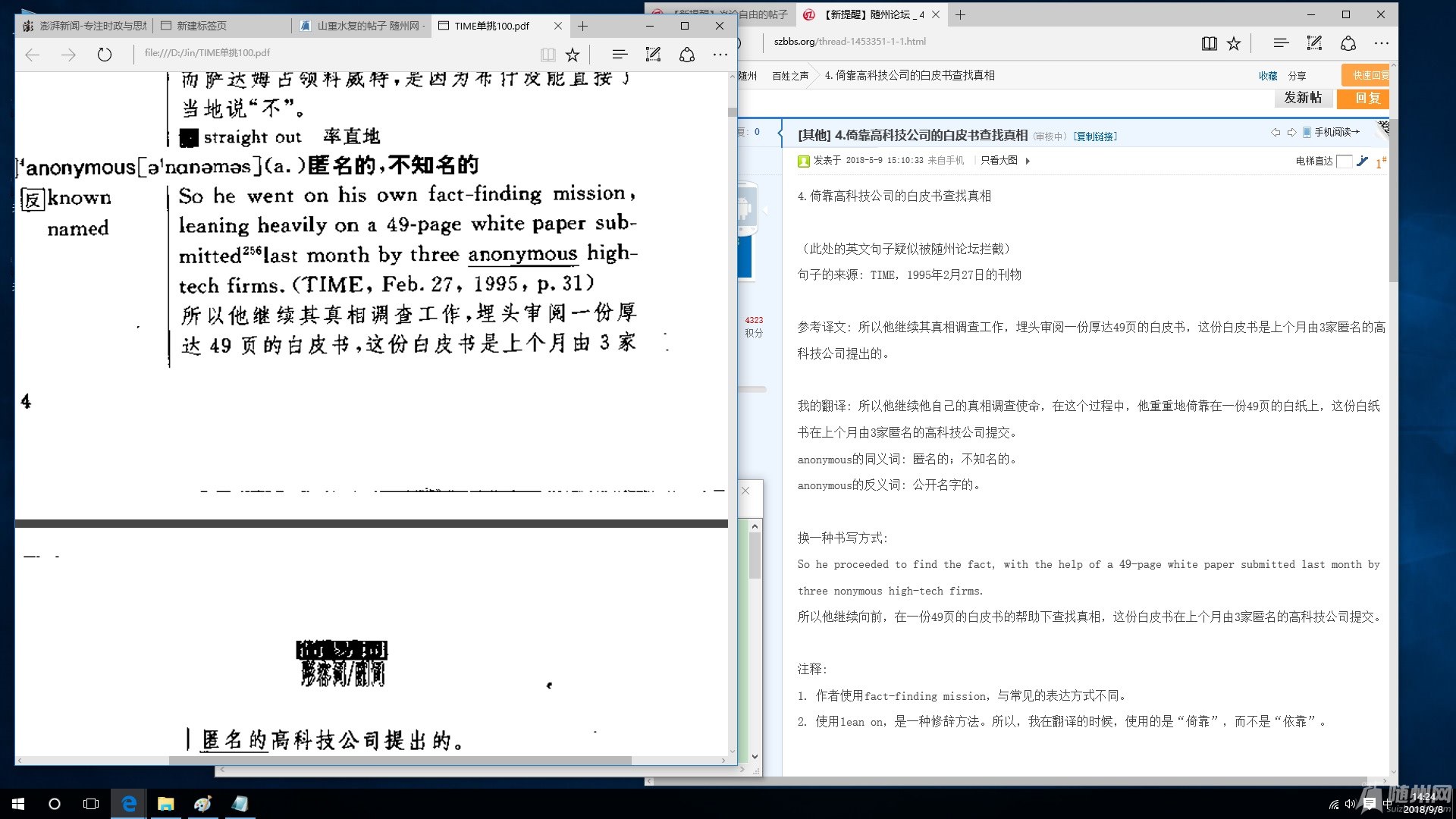Screen dimensions: 1456x819
Task: Close the TIME单挑100.pdf tab
Action: coord(558,26)
